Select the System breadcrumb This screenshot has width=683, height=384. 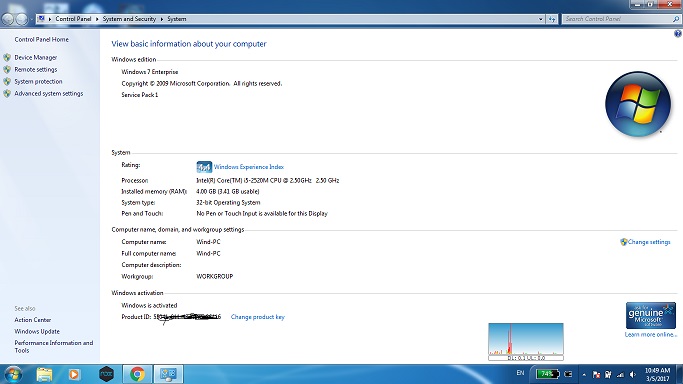coord(177,19)
